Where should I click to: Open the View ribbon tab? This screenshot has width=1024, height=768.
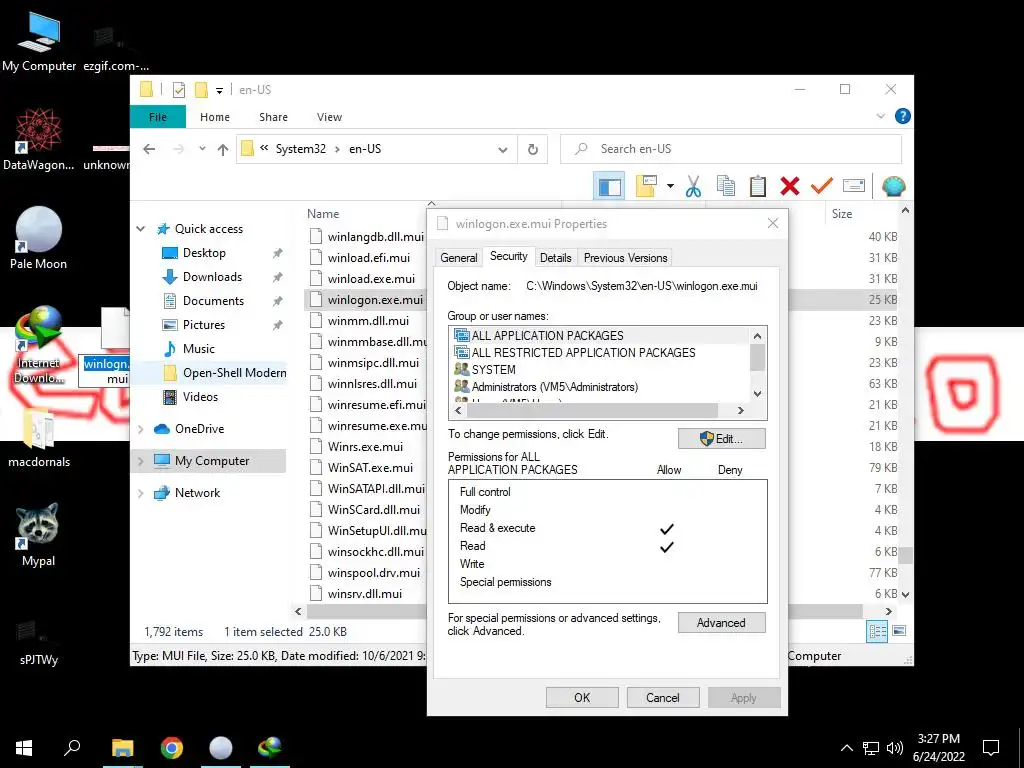(329, 117)
